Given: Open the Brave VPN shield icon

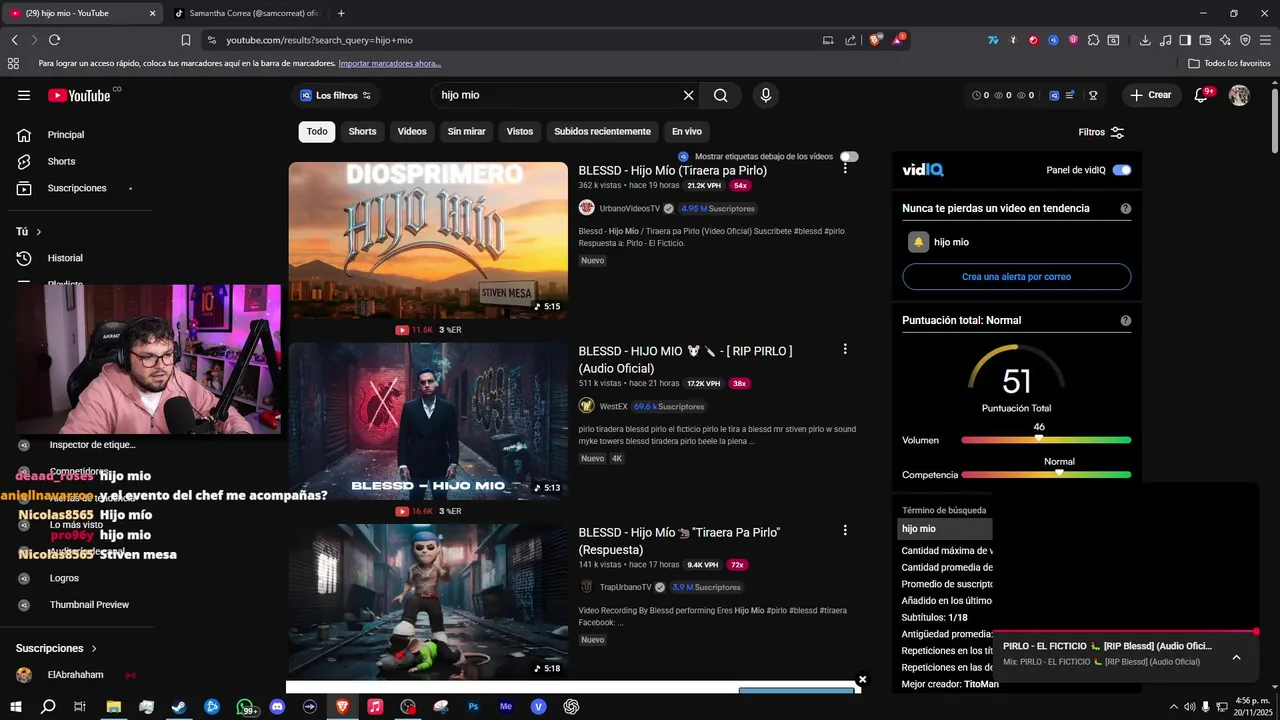Looking at the screenshot, I should [1245, 40].
